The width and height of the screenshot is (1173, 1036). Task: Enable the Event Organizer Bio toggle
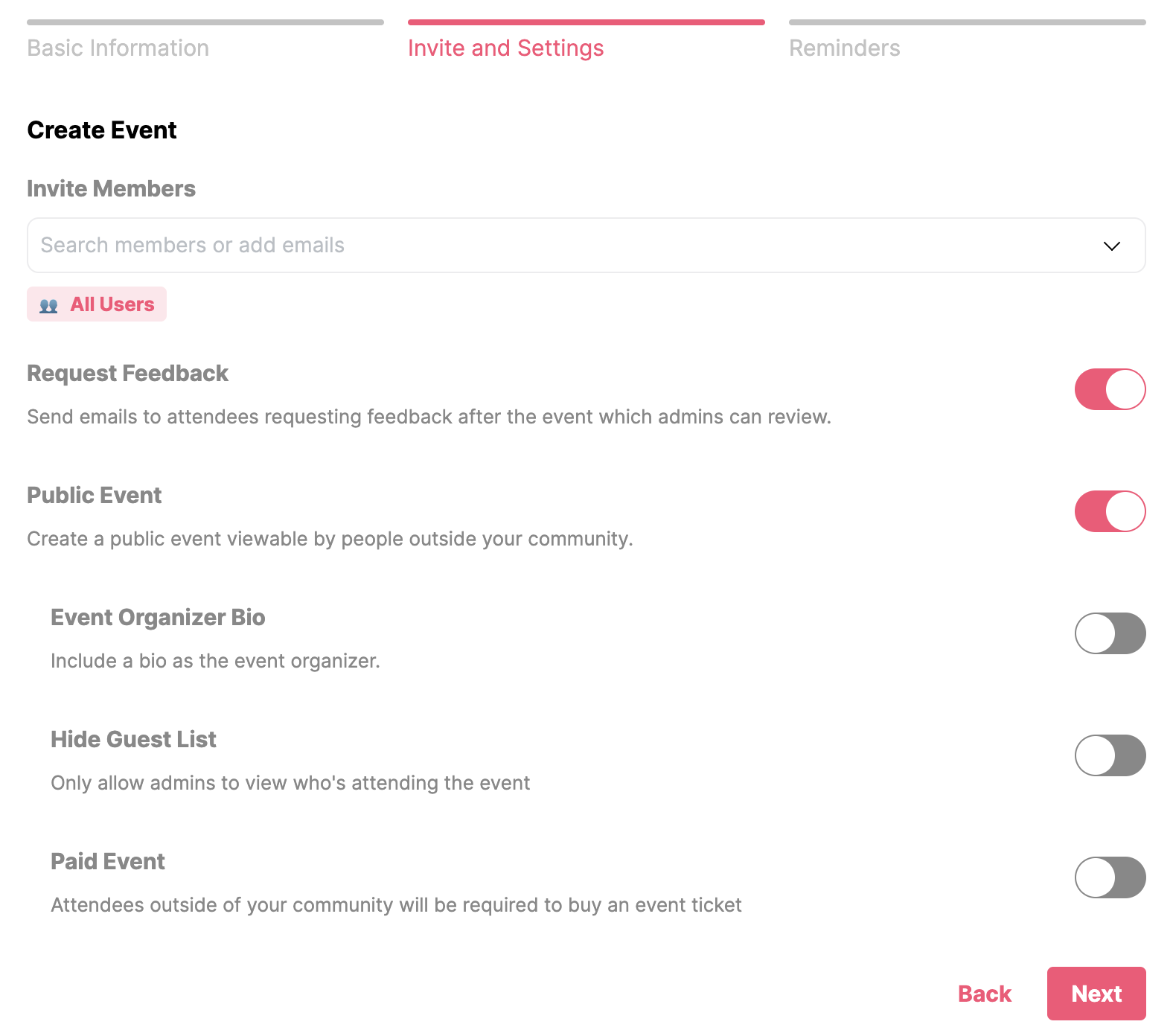[x=1110, y=633]
